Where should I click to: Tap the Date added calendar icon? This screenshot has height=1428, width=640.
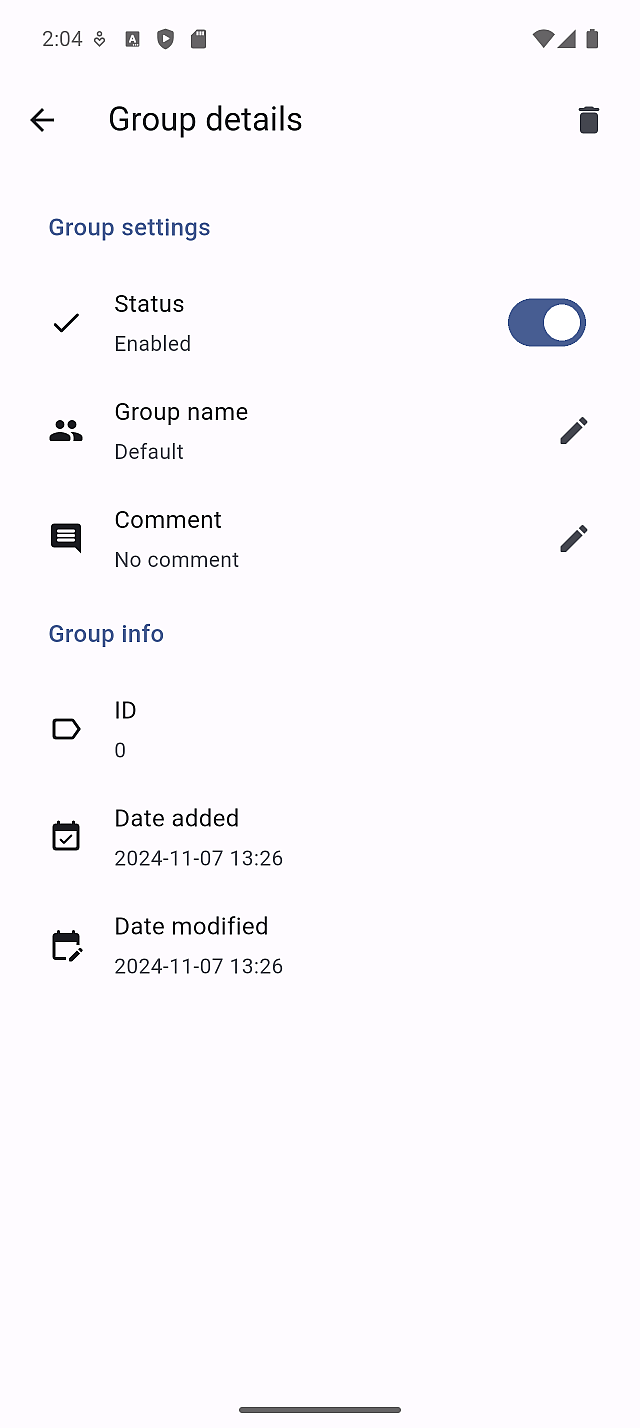pos(66,836)
